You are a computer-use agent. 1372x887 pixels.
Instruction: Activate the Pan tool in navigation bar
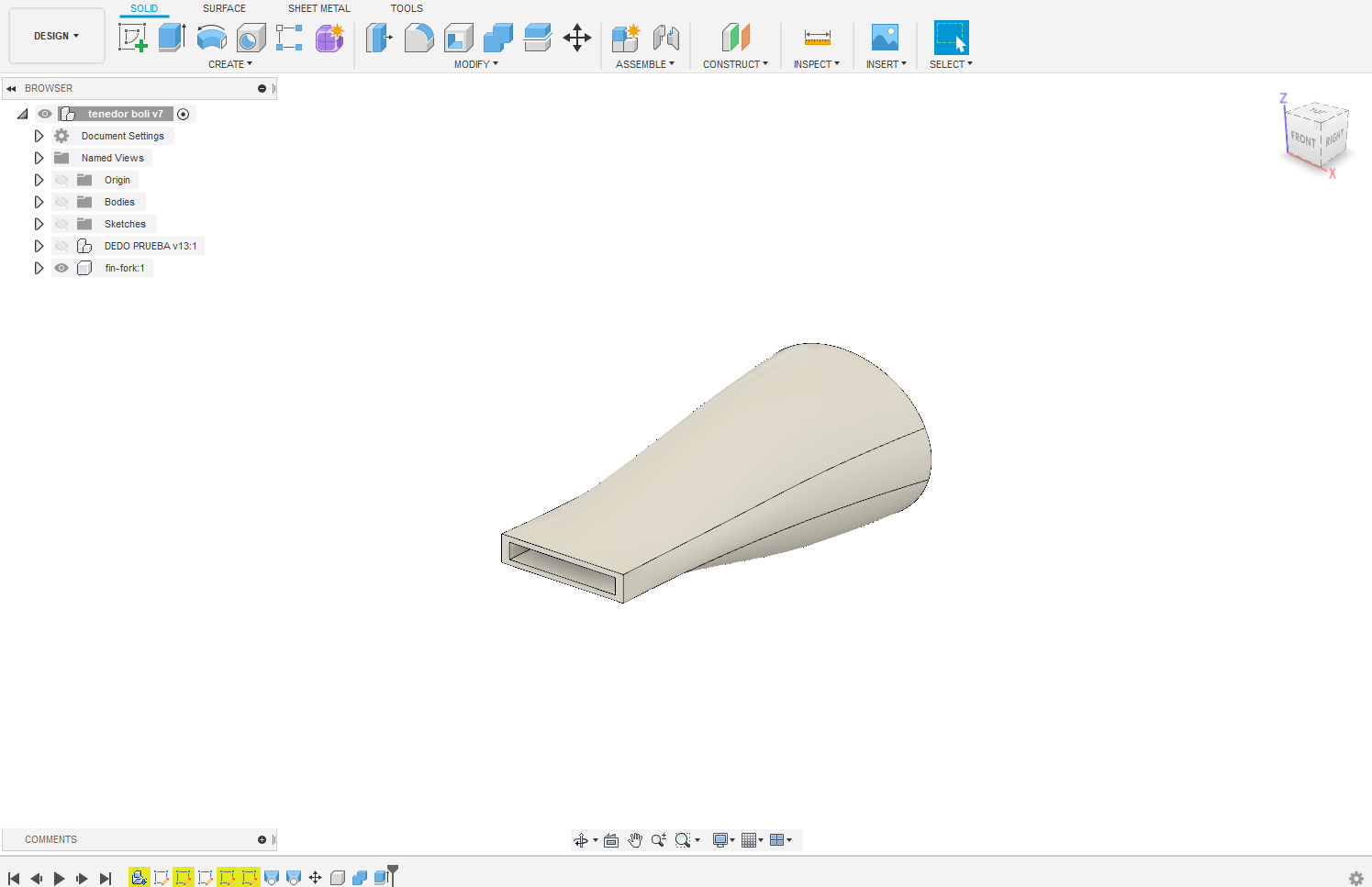[634, 839]
